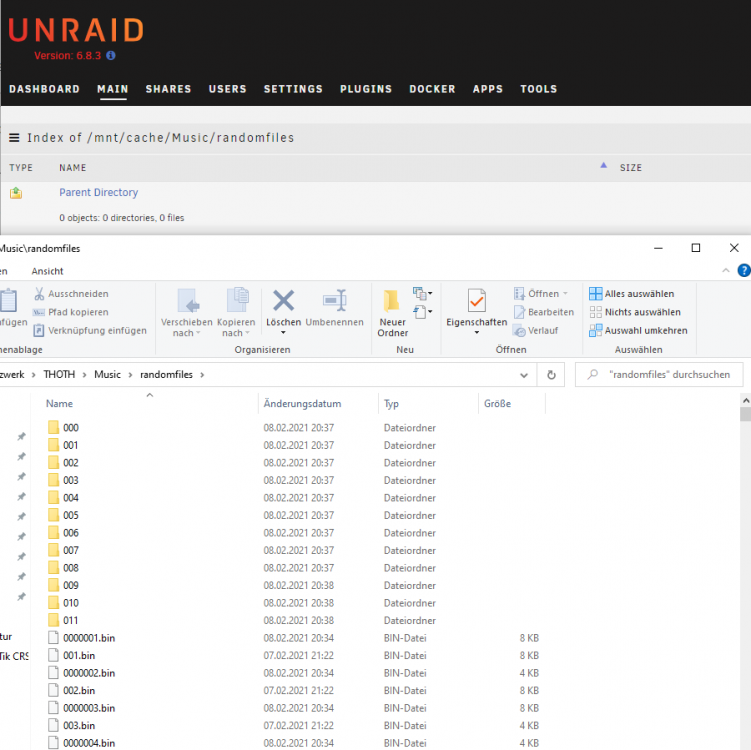751x750 pixels.
Task: Open the Ansicht ribbon tab
Action: click(47, 271)
